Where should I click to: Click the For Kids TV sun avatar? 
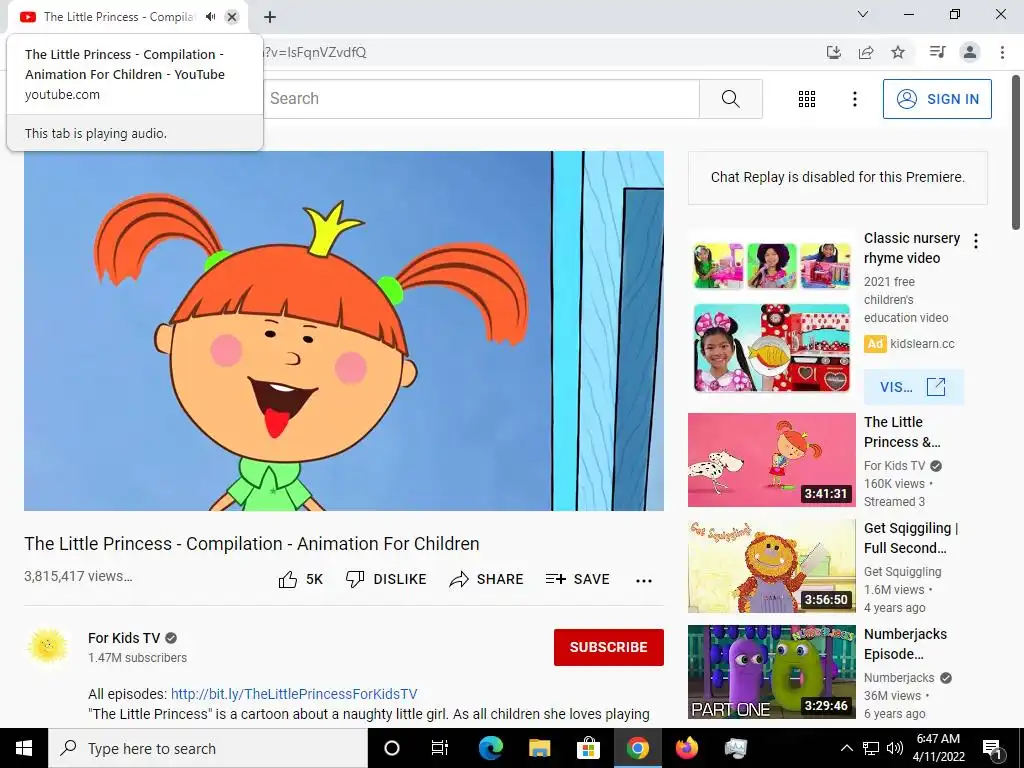coord(48,647)
